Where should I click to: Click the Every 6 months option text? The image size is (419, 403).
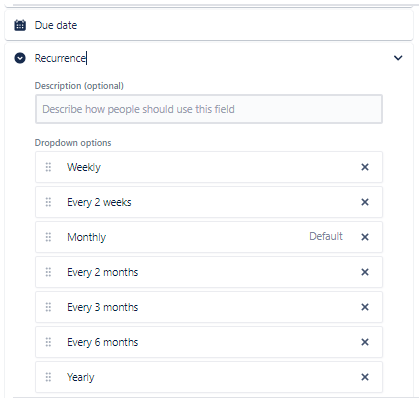103,342
